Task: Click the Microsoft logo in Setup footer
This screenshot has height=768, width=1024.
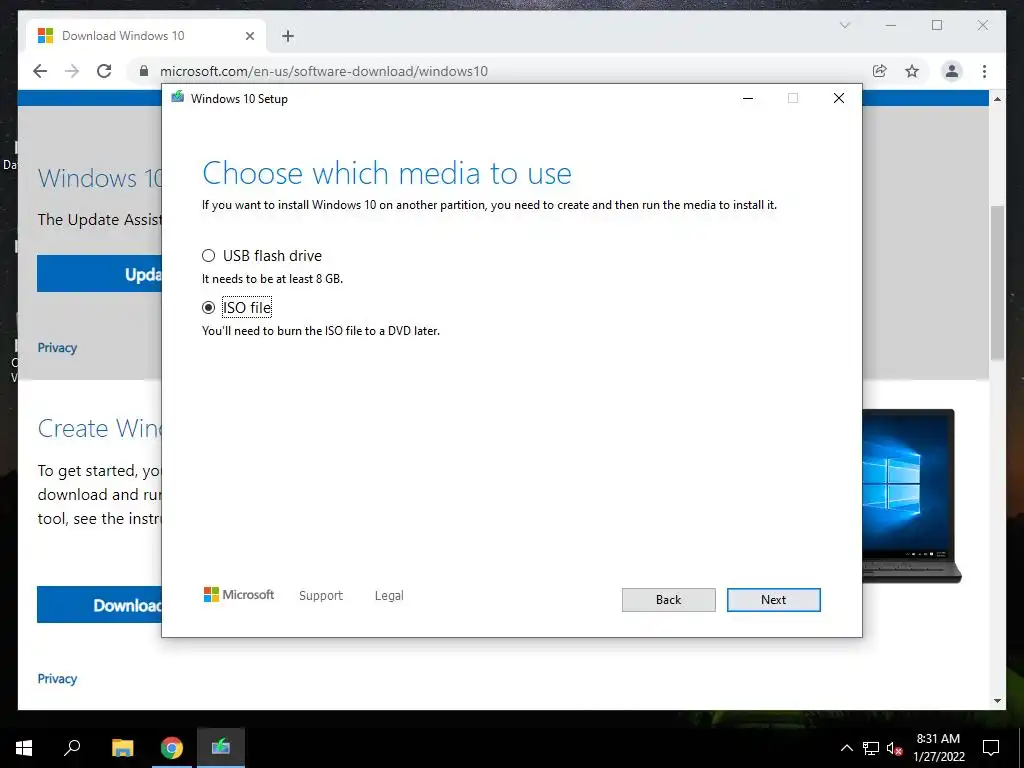Action: click(239, 595)
